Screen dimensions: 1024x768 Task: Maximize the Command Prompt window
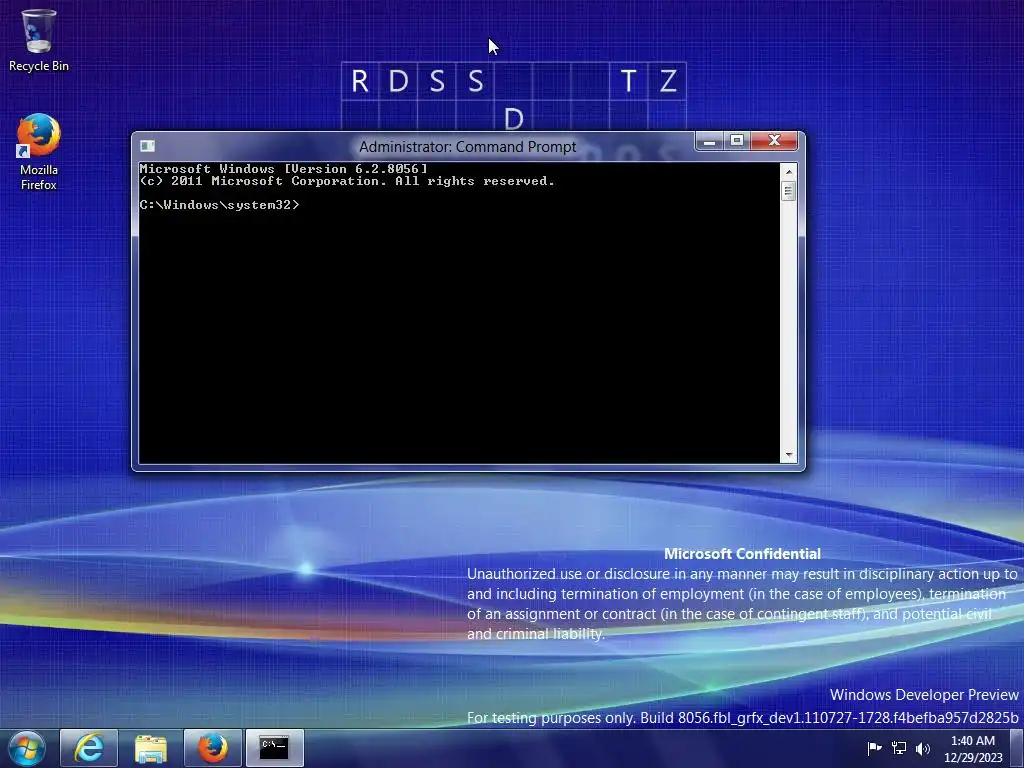[737, 141]
